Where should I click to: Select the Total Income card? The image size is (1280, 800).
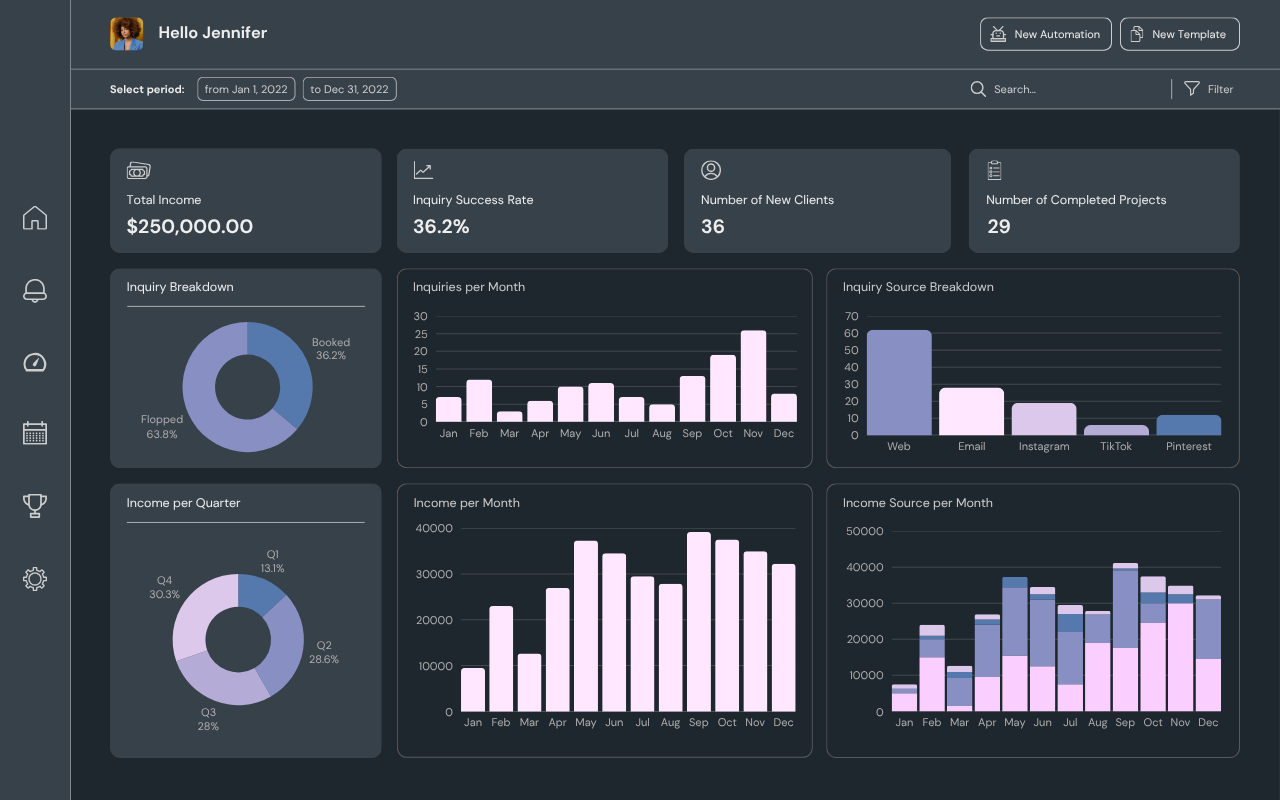[x=245, y=201]
